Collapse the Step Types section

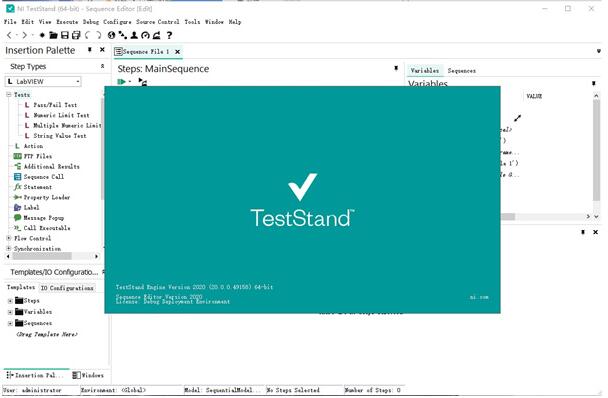(x=102, y=66)
